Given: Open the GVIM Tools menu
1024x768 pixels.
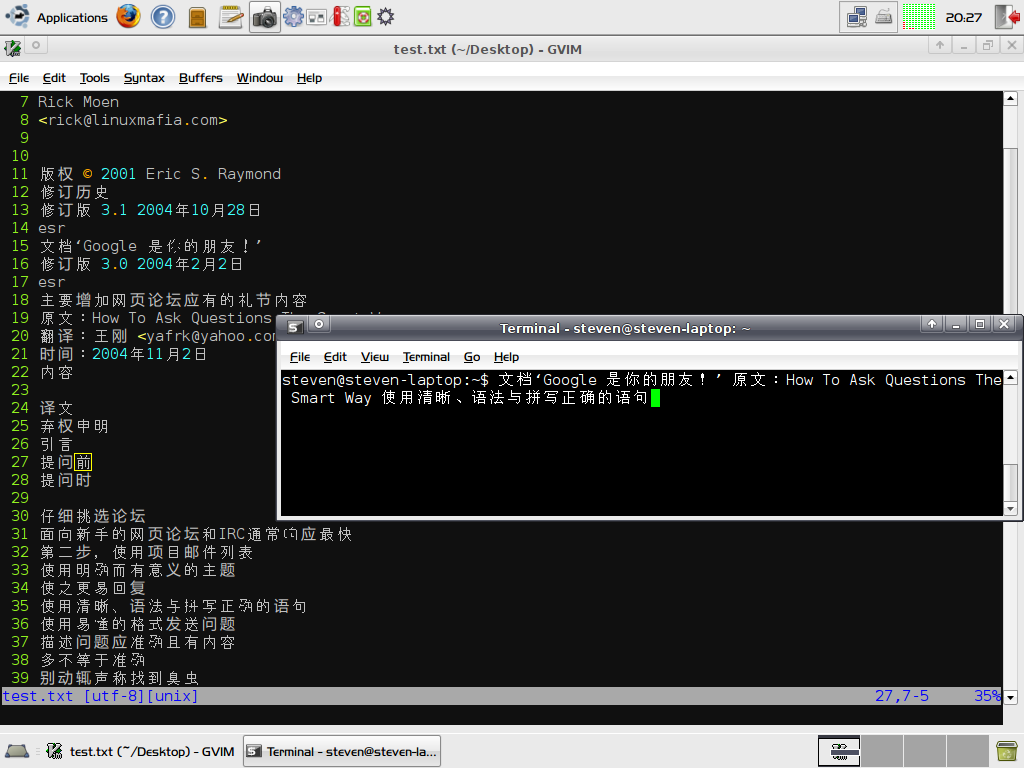Looking at the screenshot, I should click(x=95, y=78).
